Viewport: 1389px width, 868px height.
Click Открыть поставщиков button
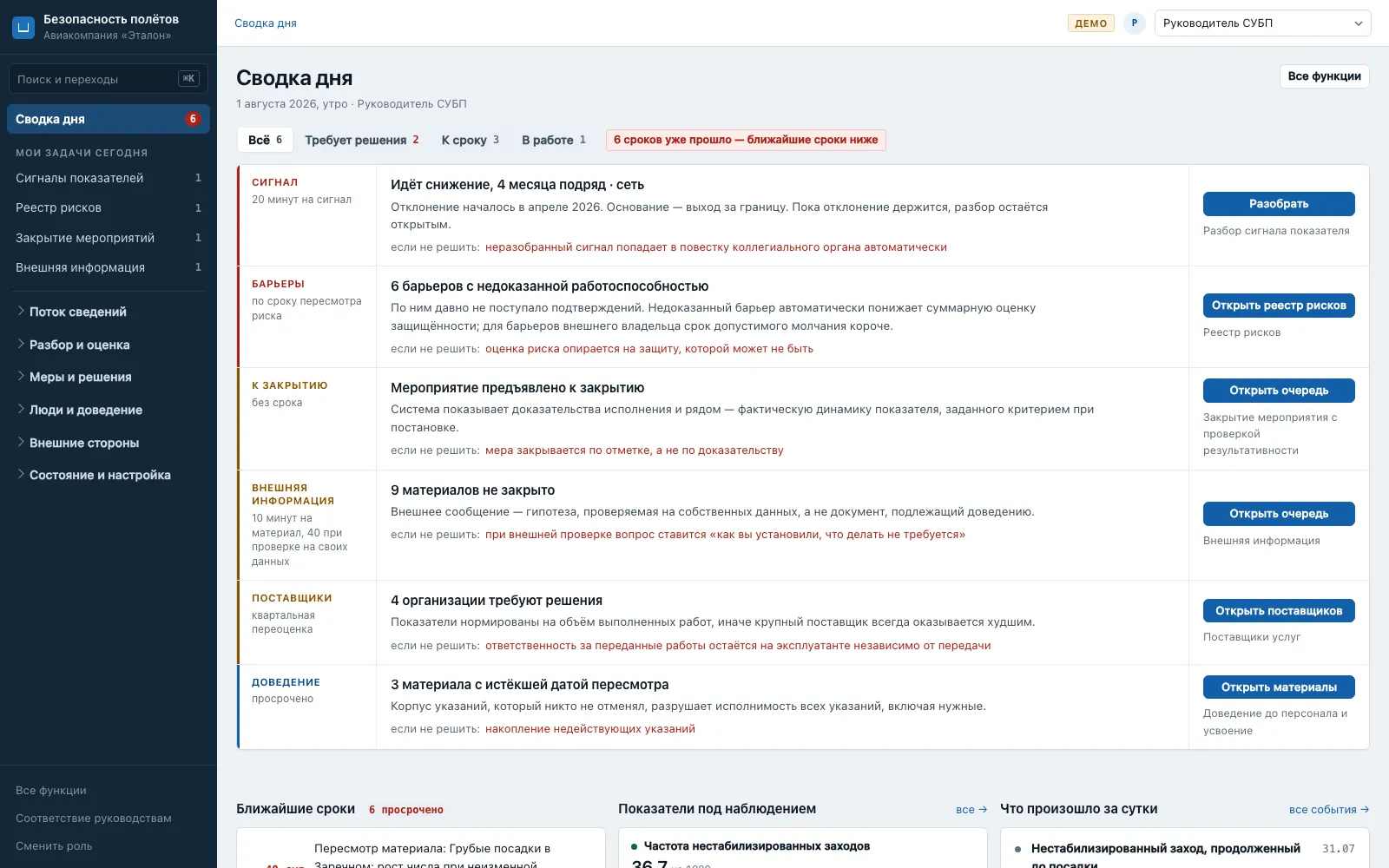[1279, 611]
